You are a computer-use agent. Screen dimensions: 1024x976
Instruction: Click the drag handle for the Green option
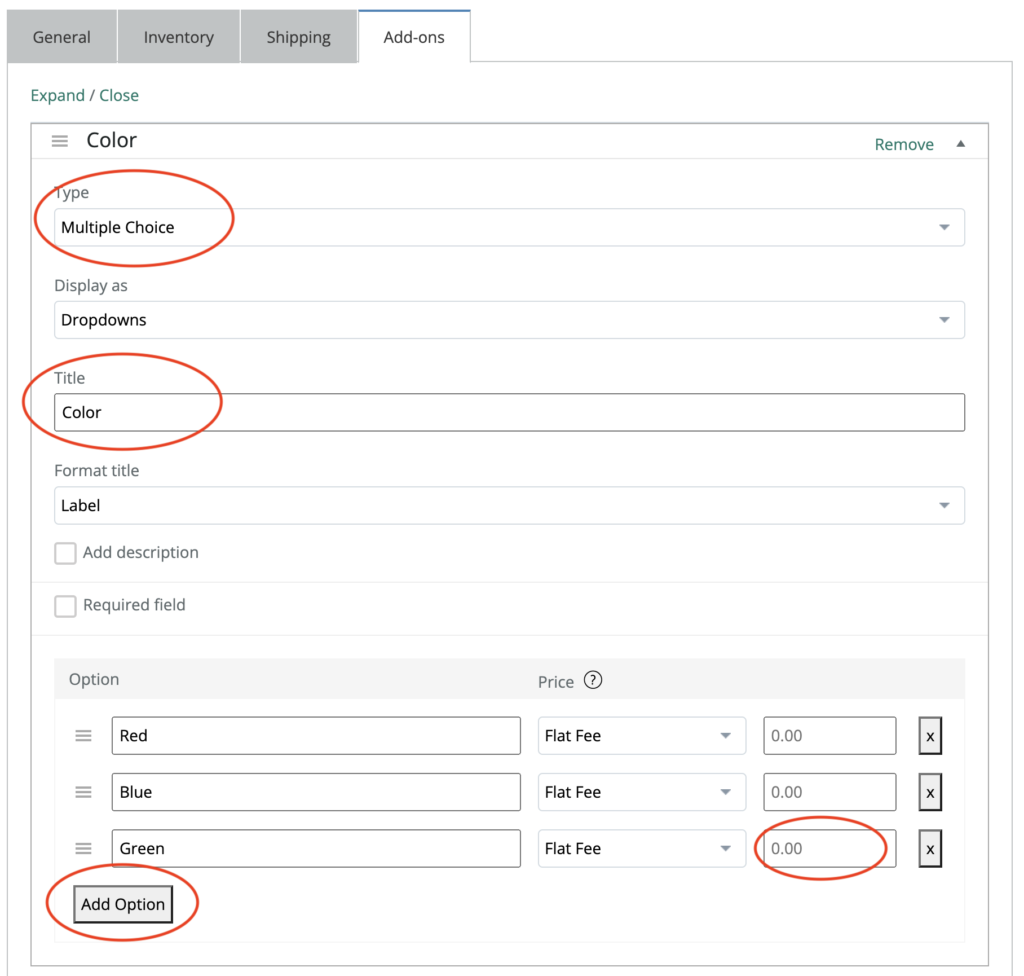pyautogui.click(x=84, y=848)
